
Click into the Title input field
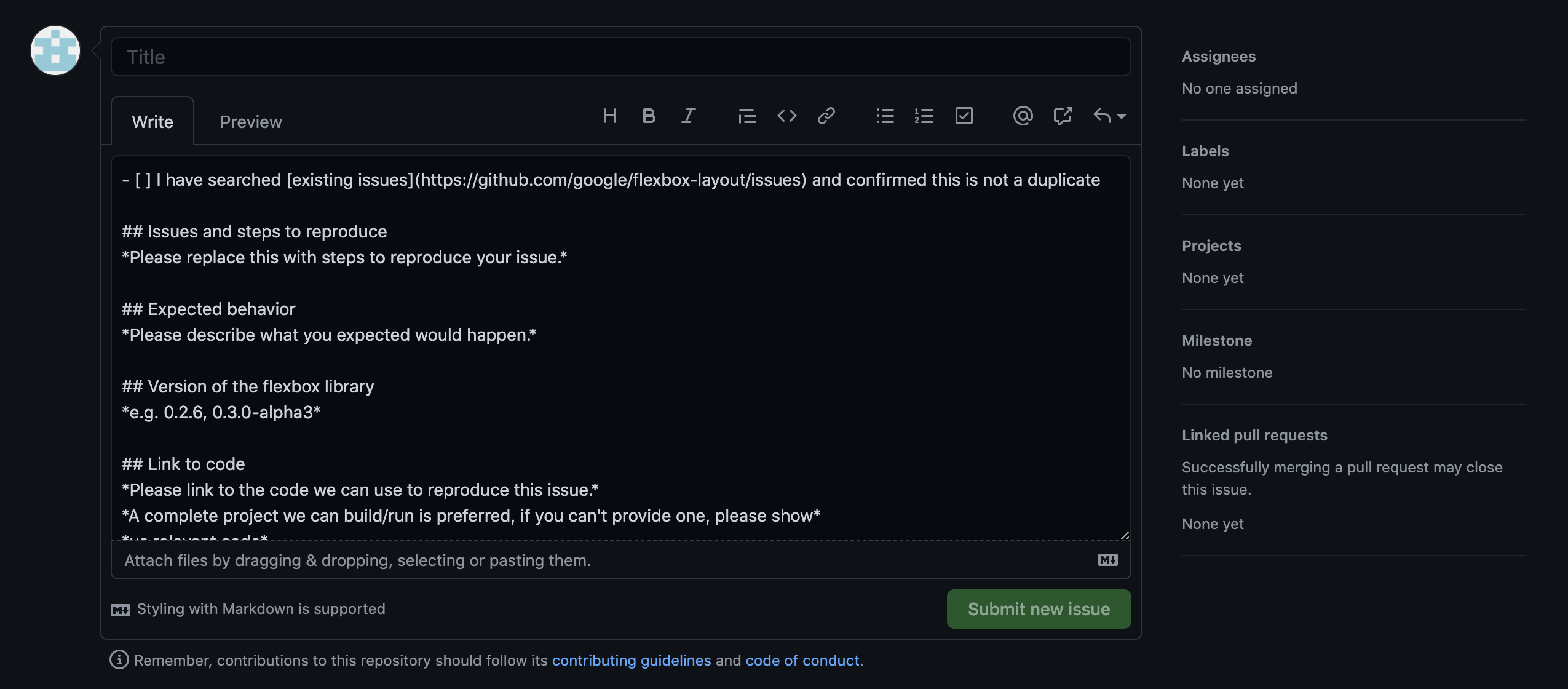point(620,57)
